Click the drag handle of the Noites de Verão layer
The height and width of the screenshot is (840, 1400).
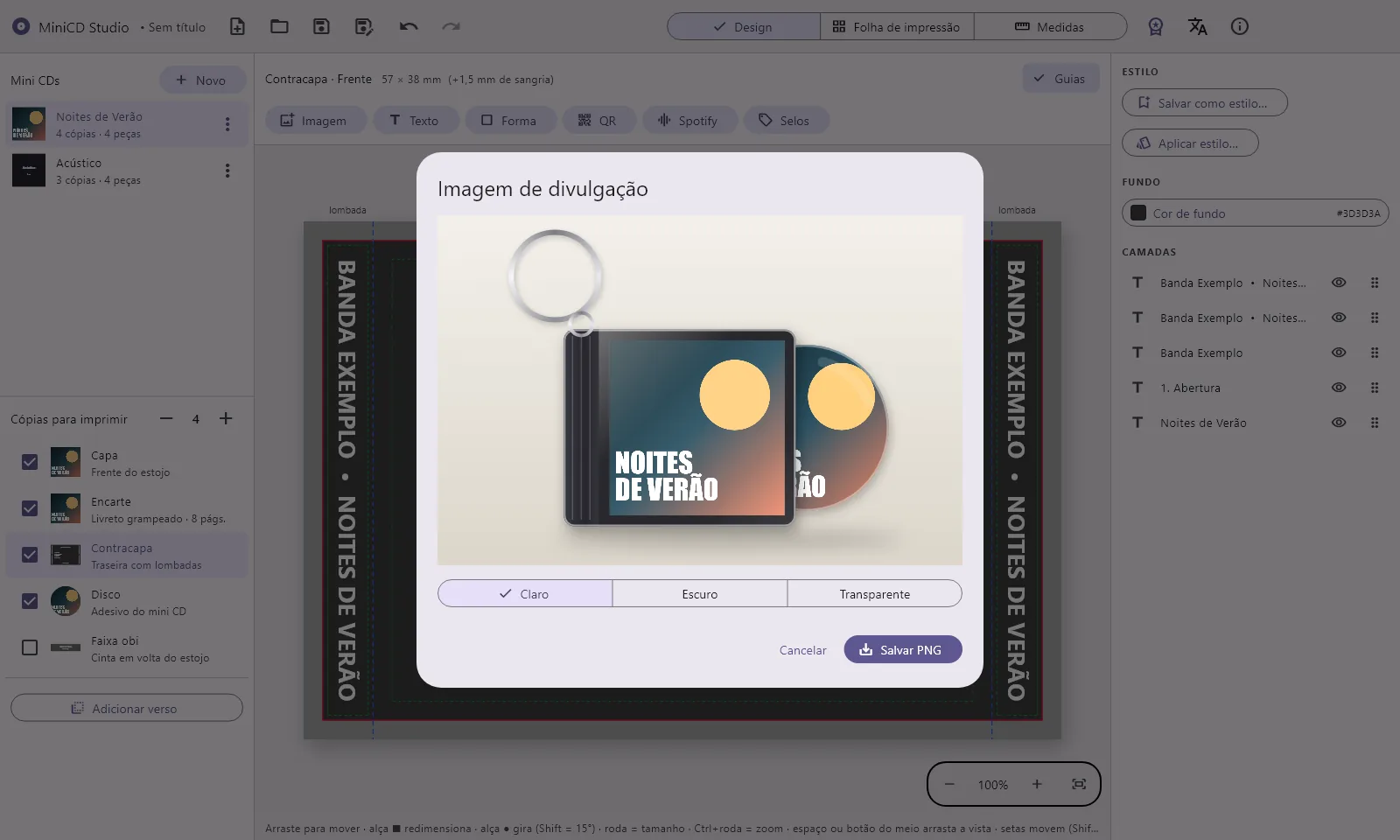pyautogui.click(x=1375, y=423)
